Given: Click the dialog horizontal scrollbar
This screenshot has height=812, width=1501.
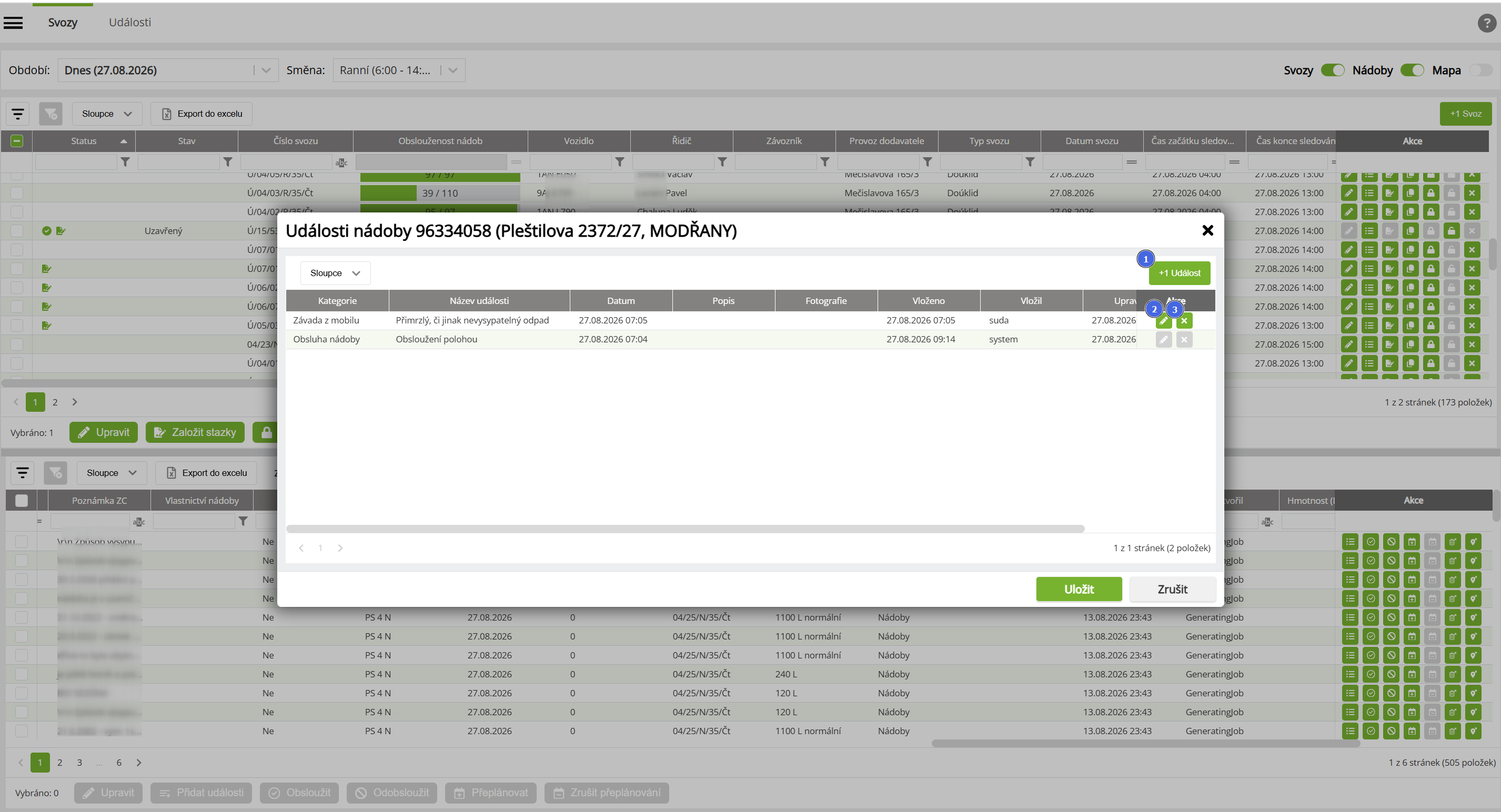Looking at the screenshot, I should [x=684, y=529].
